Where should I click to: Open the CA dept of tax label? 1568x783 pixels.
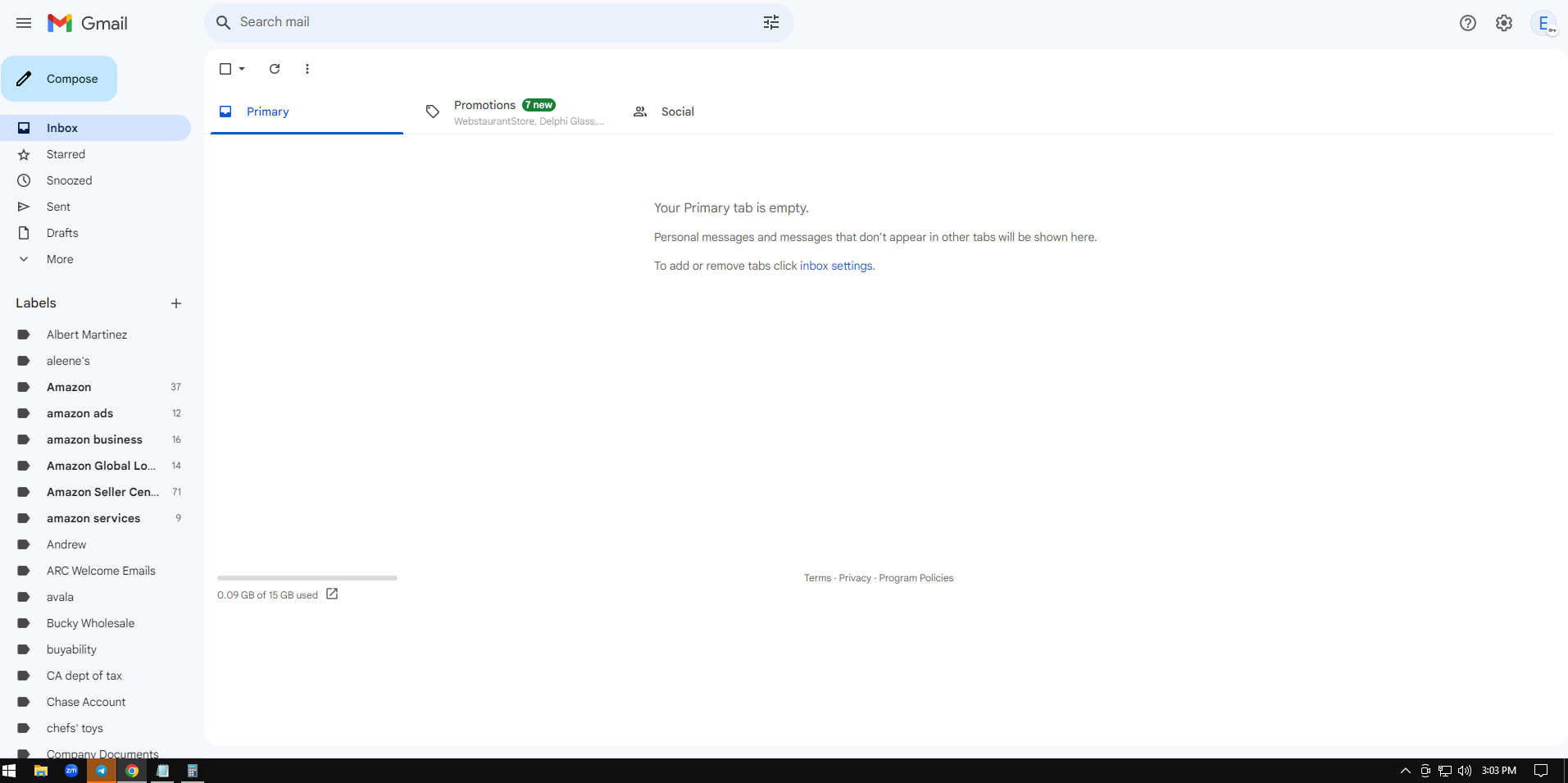[x=95, y=676]
